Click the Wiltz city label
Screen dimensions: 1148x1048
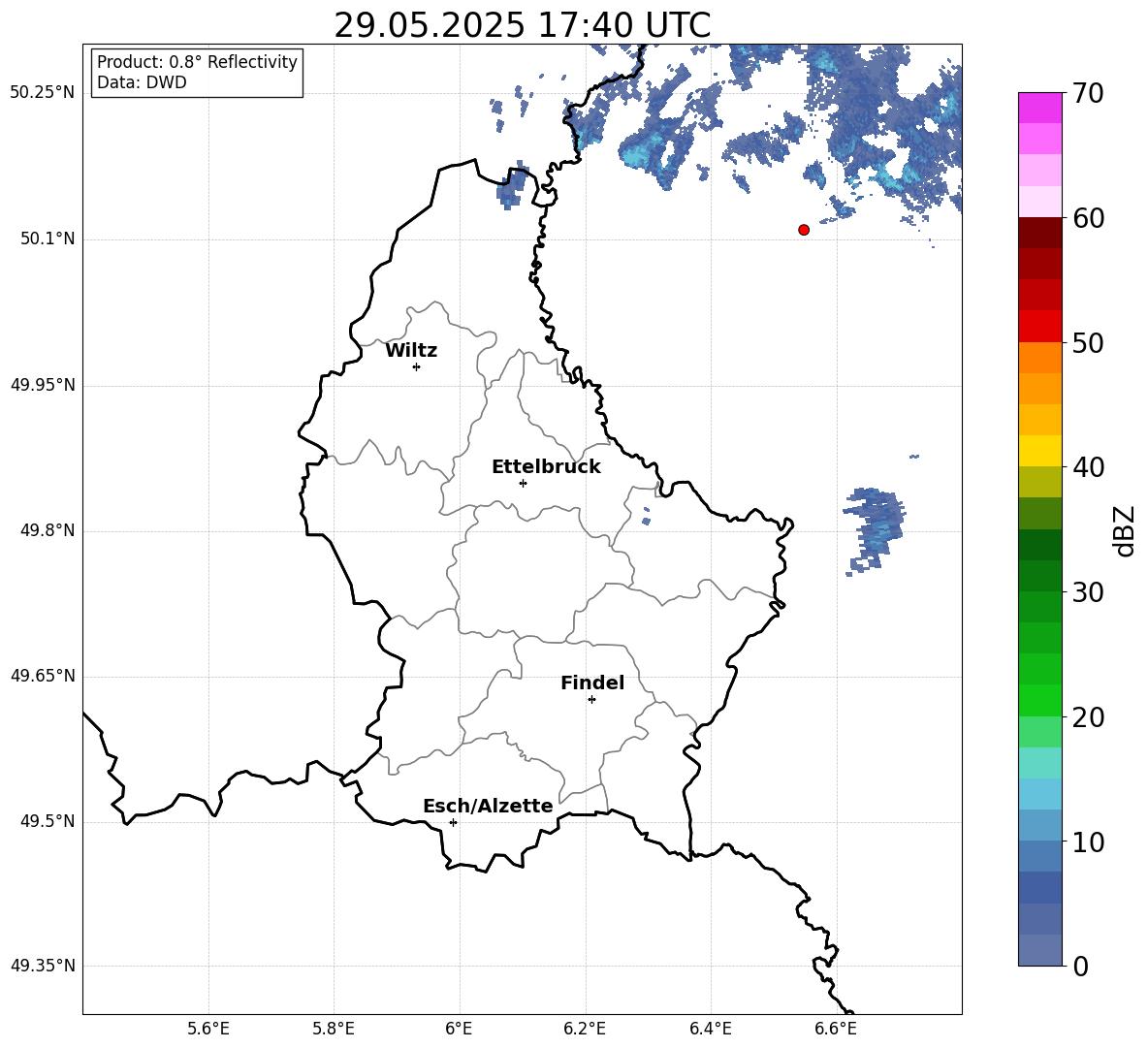pyautogui.click(x=411, y=351)
